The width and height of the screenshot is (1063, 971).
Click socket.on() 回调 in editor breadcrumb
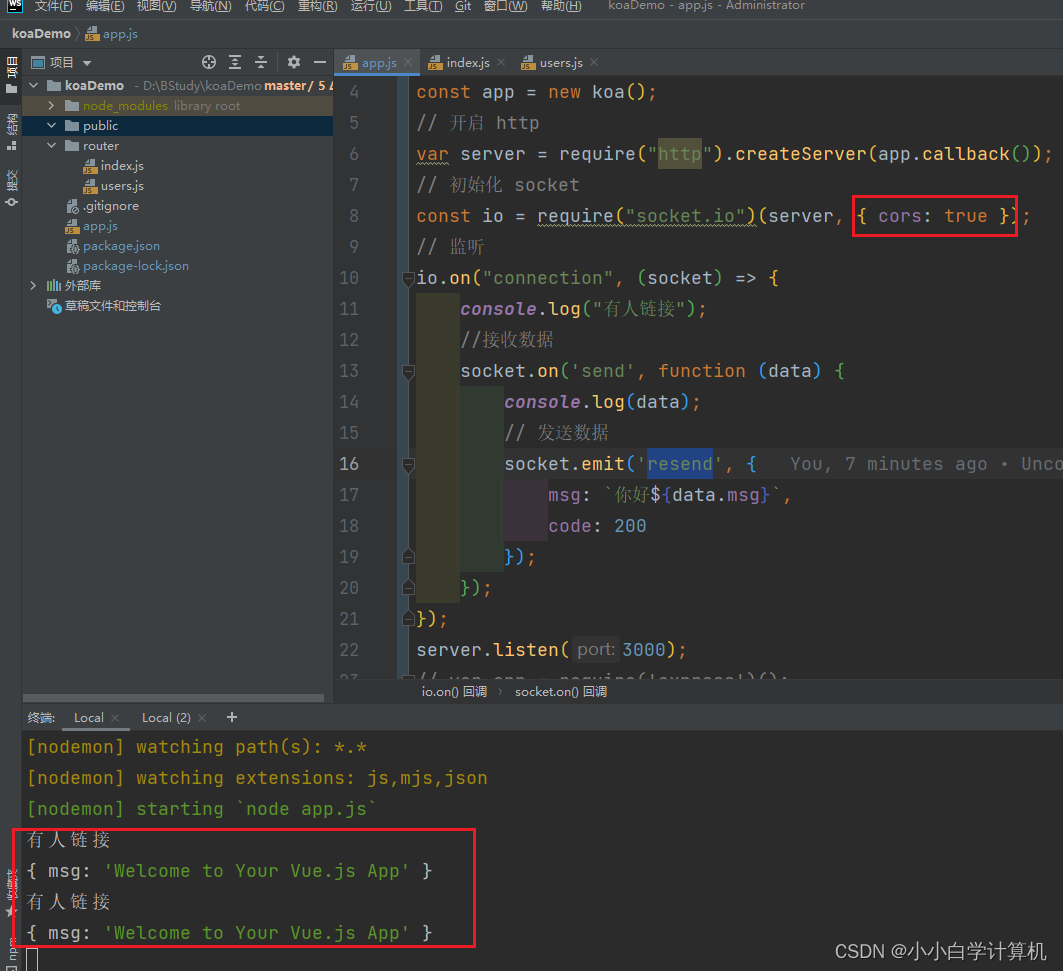561,692
